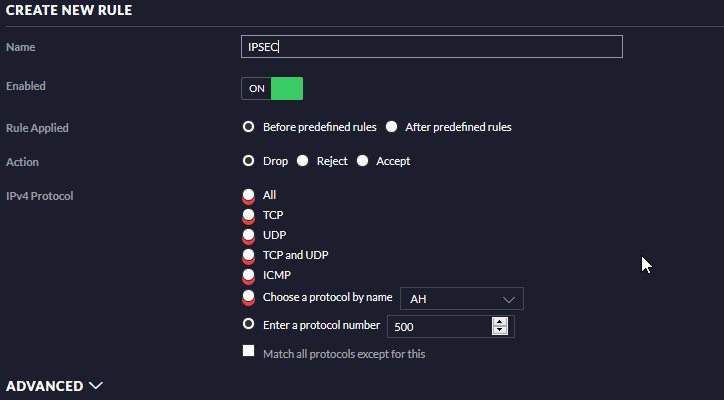Select the ICMP protocol radio button
Viewport: 724px width, 400px height.
point(249,275)
